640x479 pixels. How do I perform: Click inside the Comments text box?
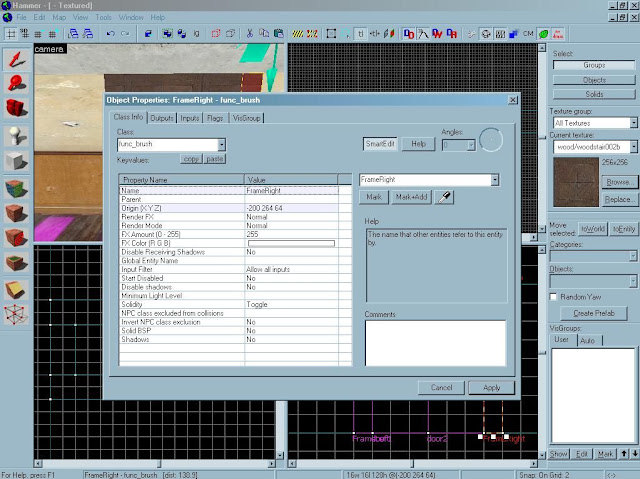(x=434, y=342)
